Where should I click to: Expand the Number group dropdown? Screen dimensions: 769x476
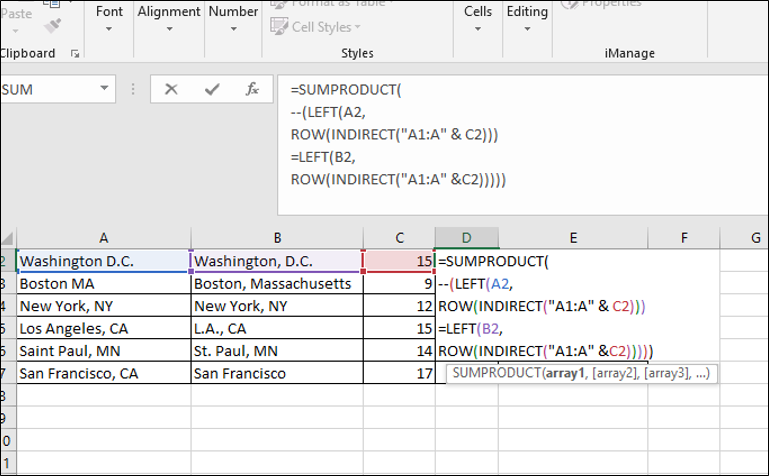click(233, 29)
